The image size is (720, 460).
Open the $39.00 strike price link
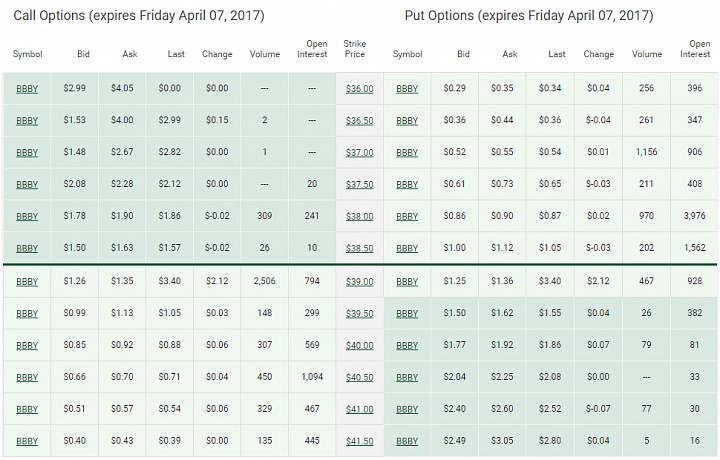[359, 282]
